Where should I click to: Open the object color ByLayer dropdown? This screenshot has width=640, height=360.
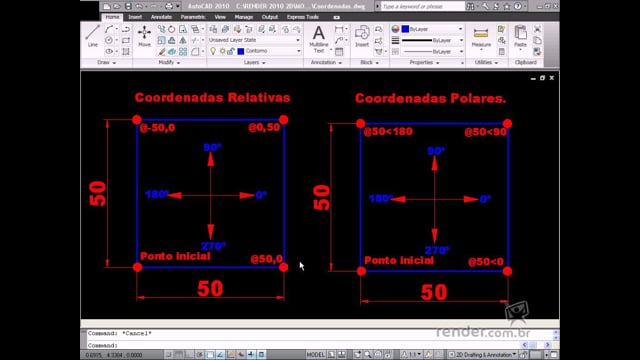tap(432, 29)
